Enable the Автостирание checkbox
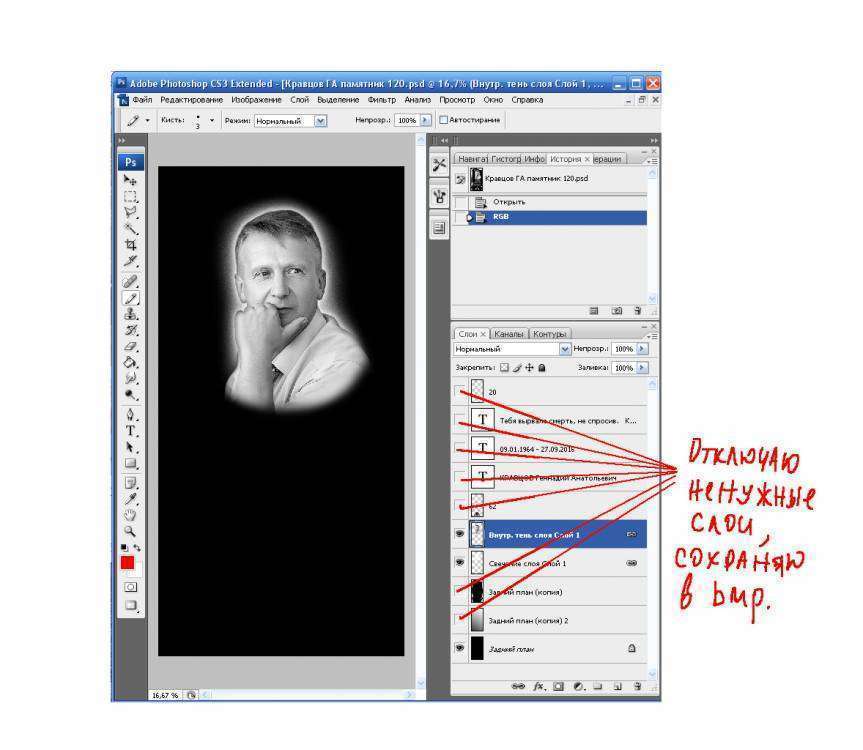Screen dimensions: 863x750 pos(443,120)
